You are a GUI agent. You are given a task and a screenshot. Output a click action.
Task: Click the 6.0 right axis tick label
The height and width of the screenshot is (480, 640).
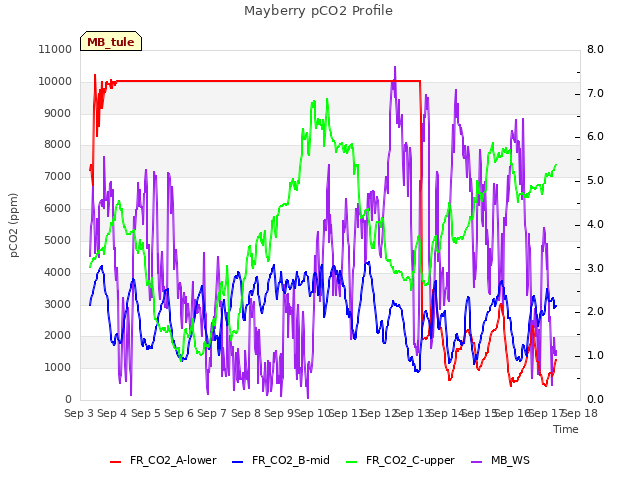coord(595,136)
